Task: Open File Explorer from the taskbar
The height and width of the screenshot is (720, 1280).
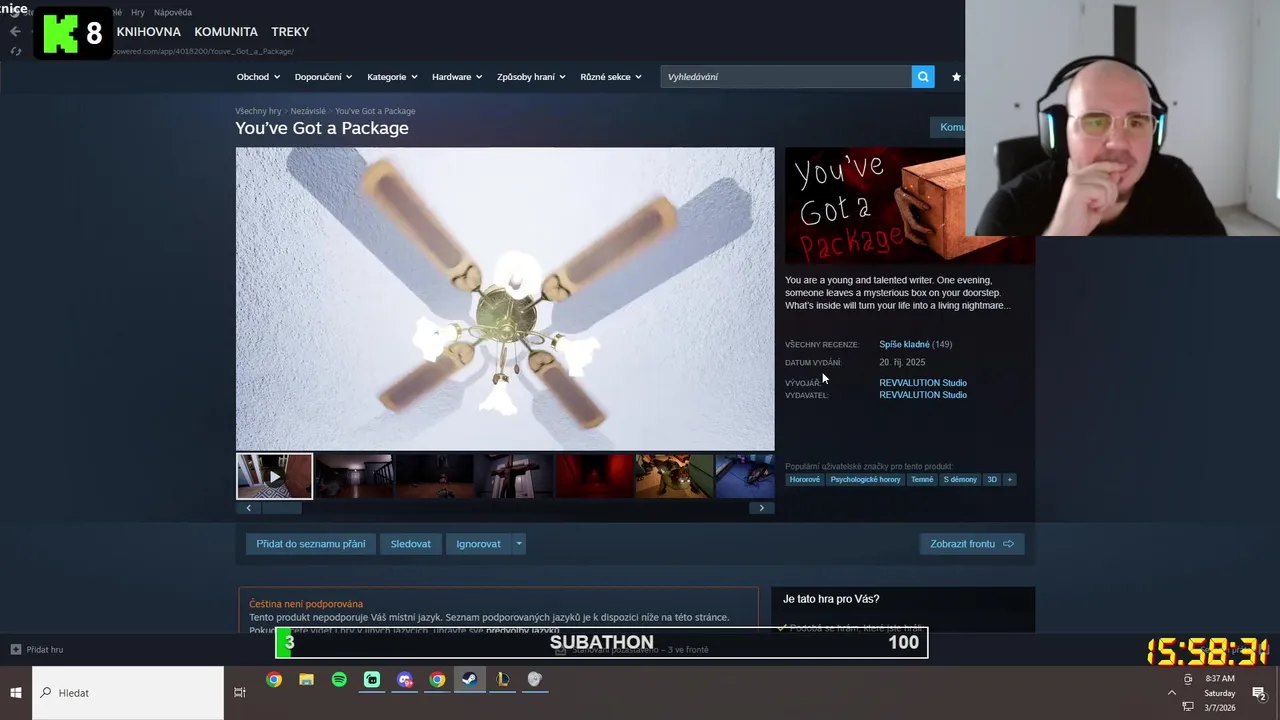Action: pyautogui.click(x=306, y=680)
